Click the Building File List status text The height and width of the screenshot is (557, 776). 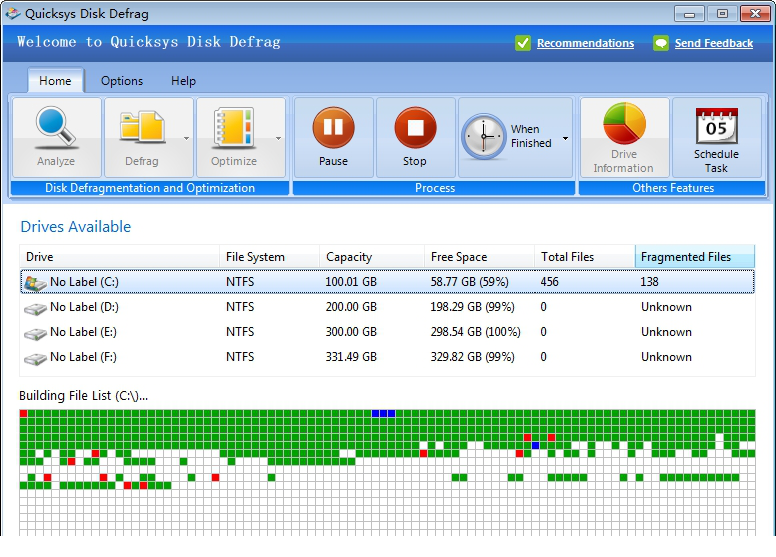tap(83, 396)
